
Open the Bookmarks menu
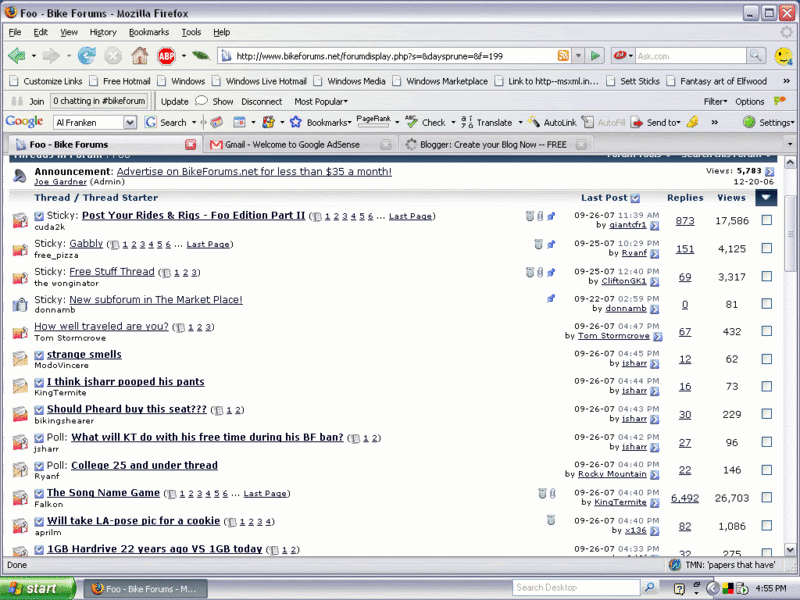[x=148, y=32]
